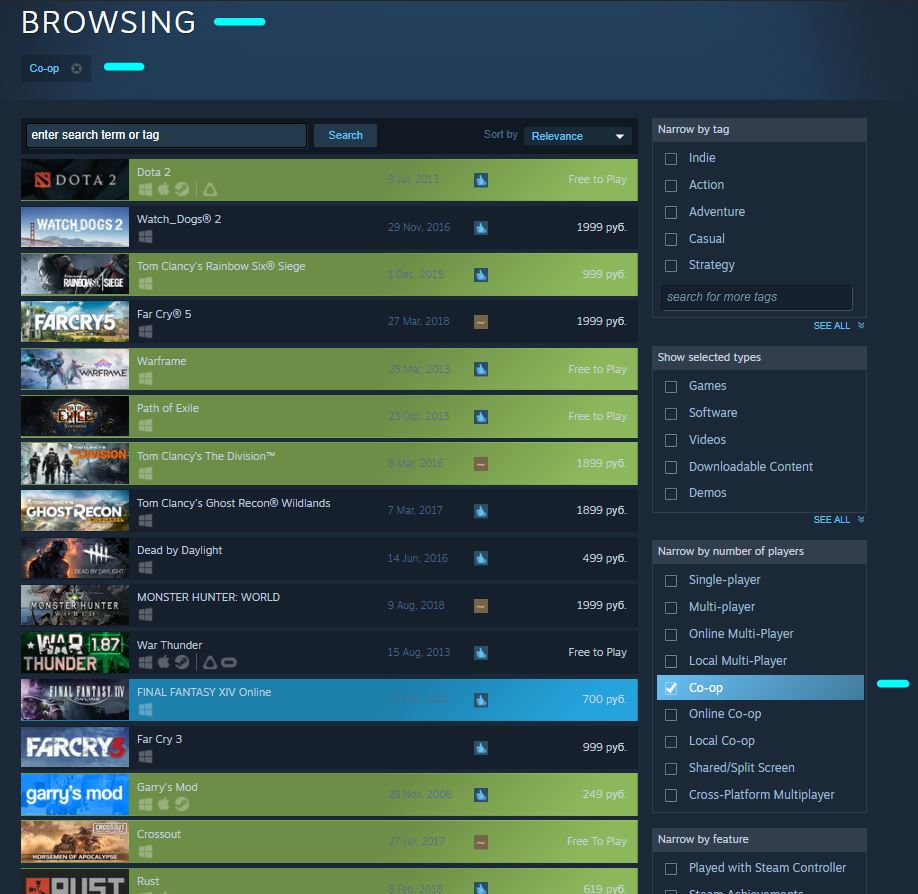Click the SteamOS icon under War Thunder
Image resolution: width=918 pixels, height=894 pixels.
pos(182,662)
